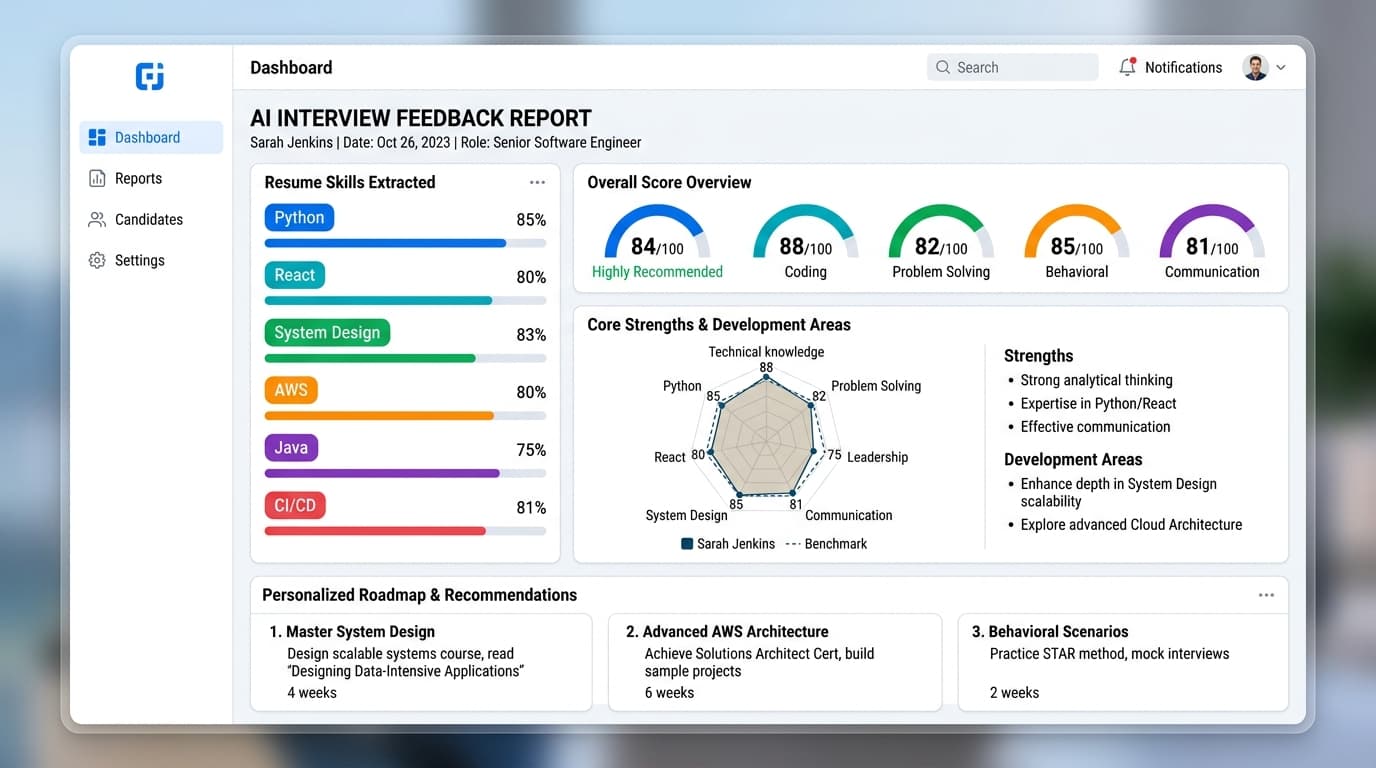Open the Master System Design roadmap card
The width and height of the screenshot is (1376, 768).
421,662
